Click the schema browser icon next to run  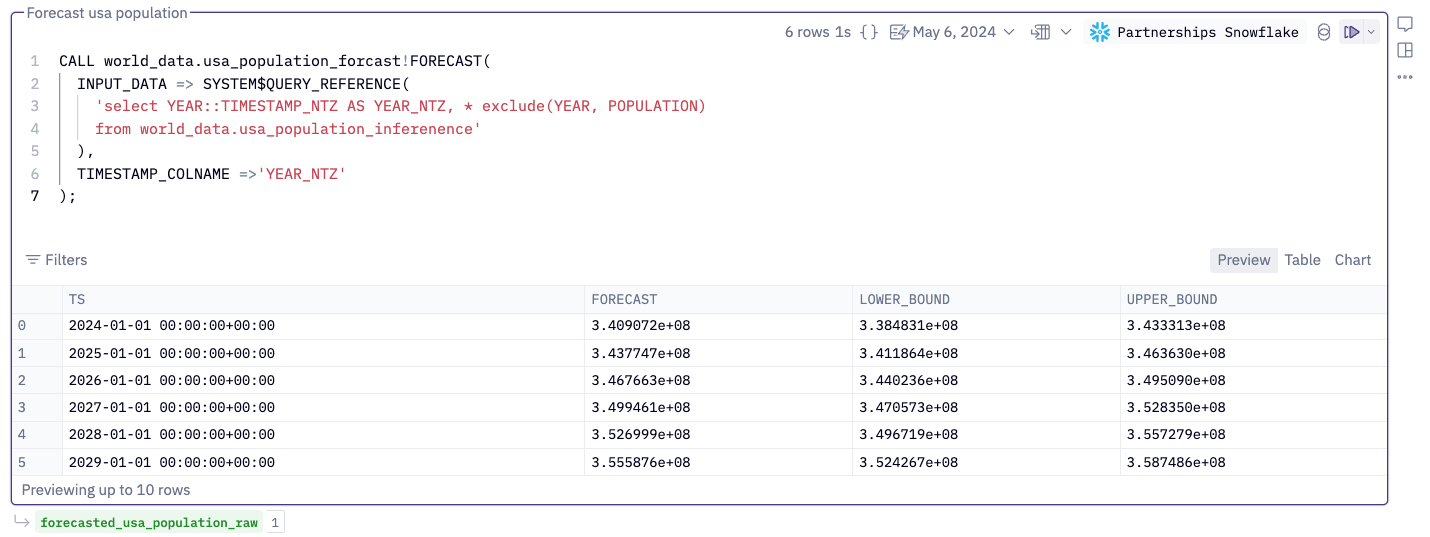[1324, 32]
